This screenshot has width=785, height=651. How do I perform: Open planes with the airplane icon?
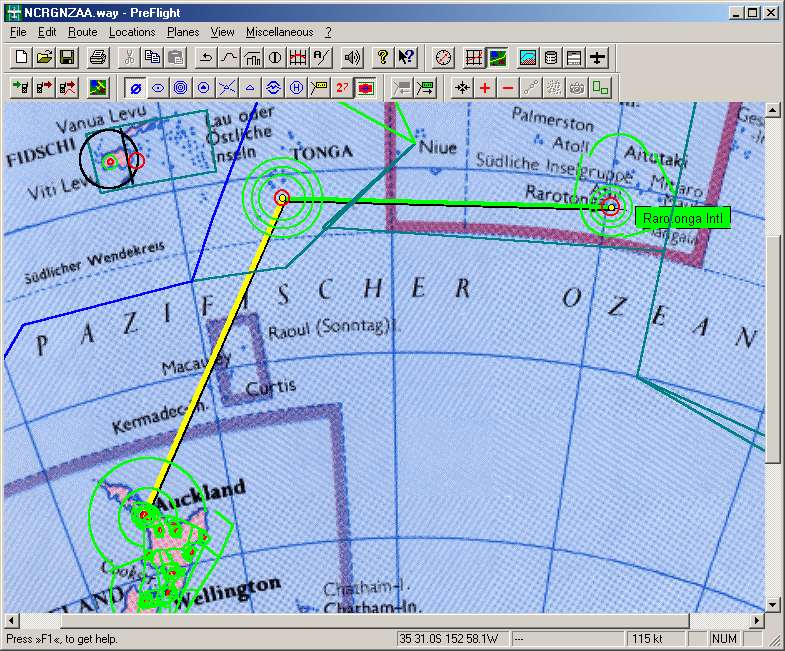pos(597,58)
